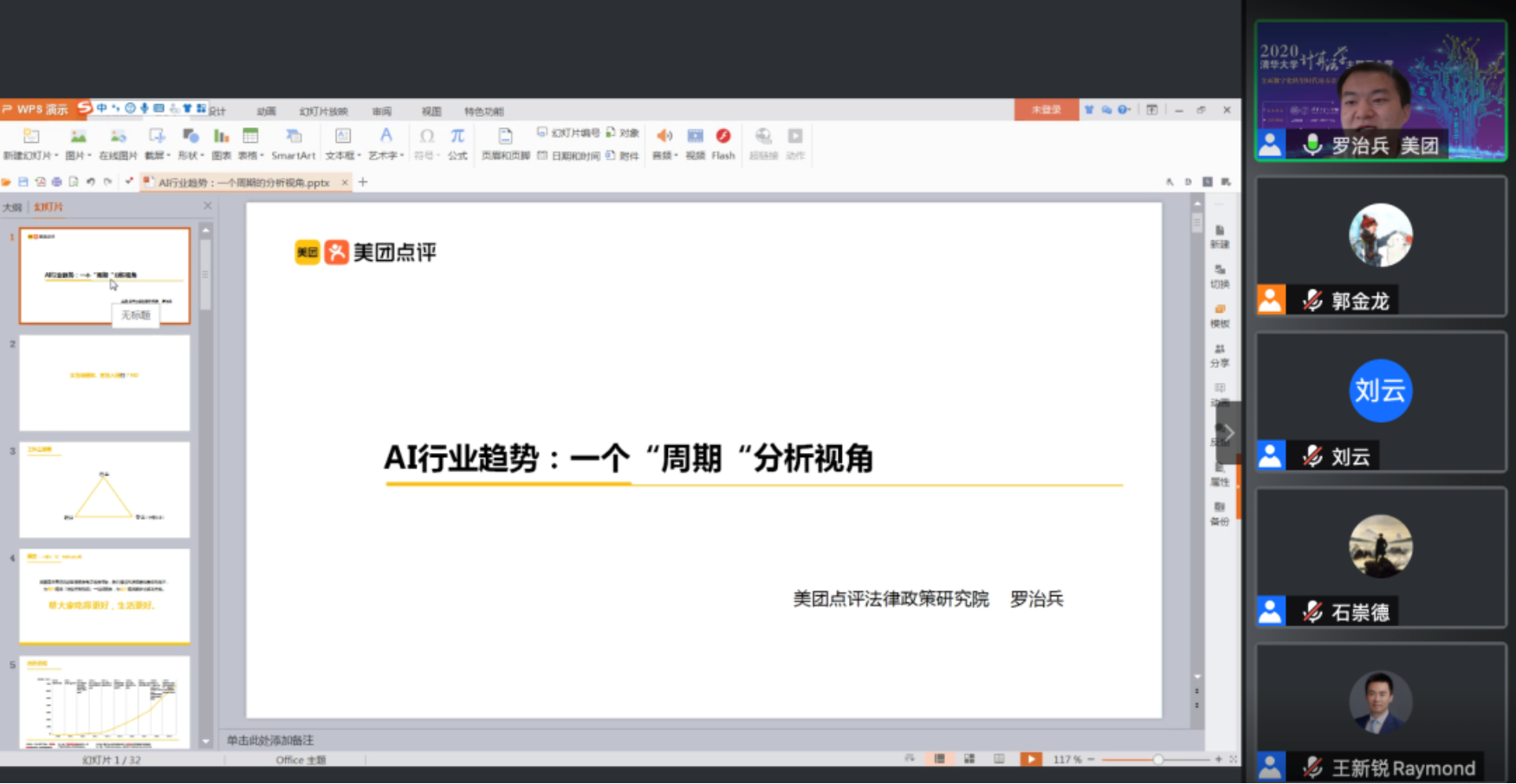The width and height of the screenshot is (1516, 784).
Task: Click the Not Logged In (未登录) button
Action: pos(1046,110)
